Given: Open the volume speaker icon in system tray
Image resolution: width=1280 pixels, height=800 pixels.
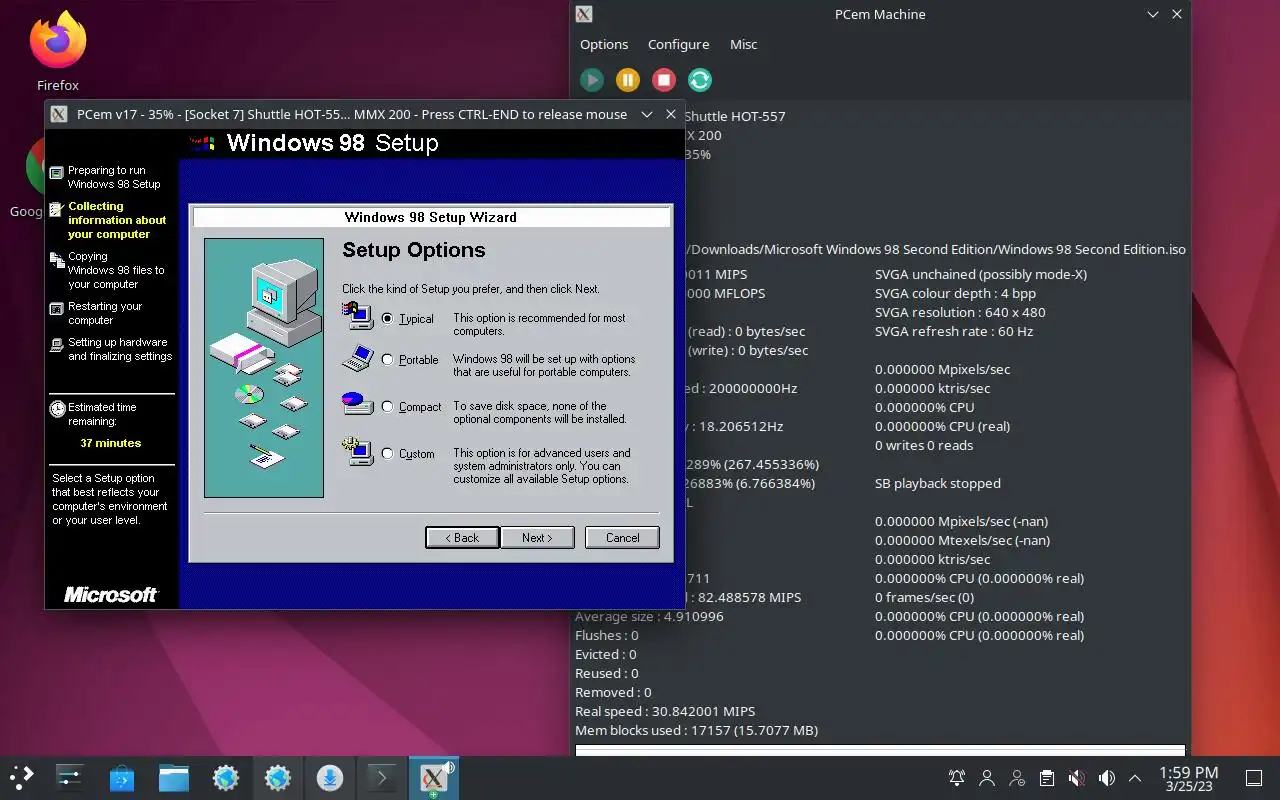Looking at the screenshot, I should tap(1106, 778).
